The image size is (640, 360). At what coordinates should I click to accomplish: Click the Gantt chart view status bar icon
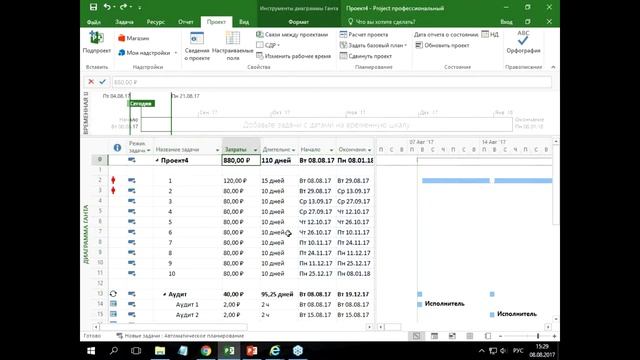click(x=416, y=336)
